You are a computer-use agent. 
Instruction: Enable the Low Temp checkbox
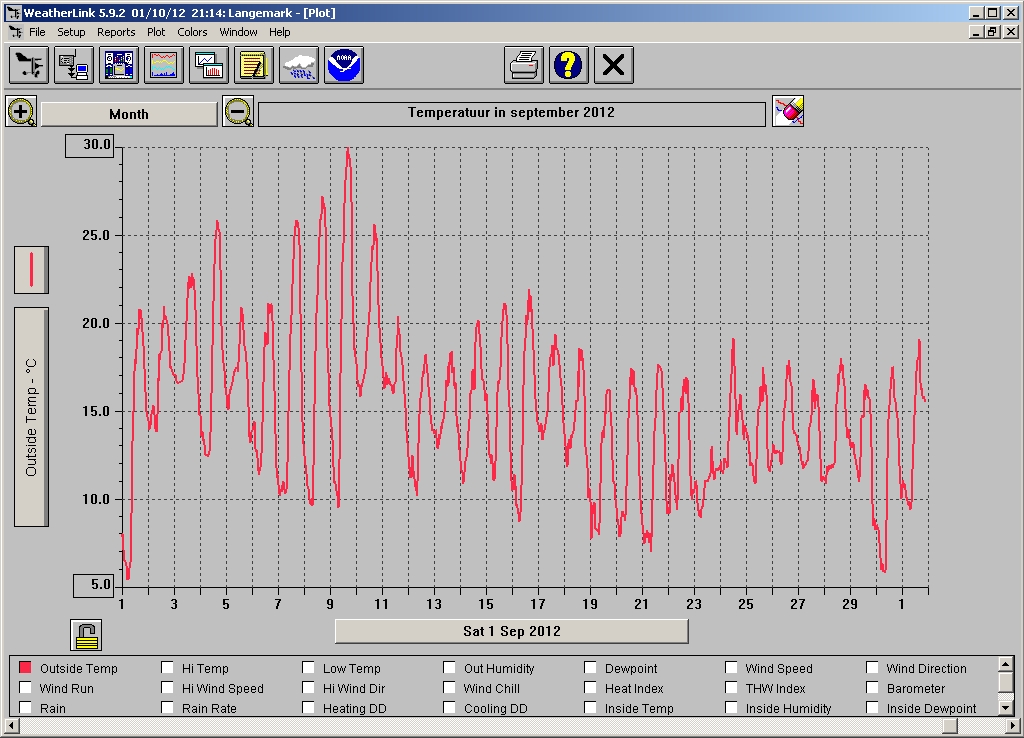click(309, 667)
